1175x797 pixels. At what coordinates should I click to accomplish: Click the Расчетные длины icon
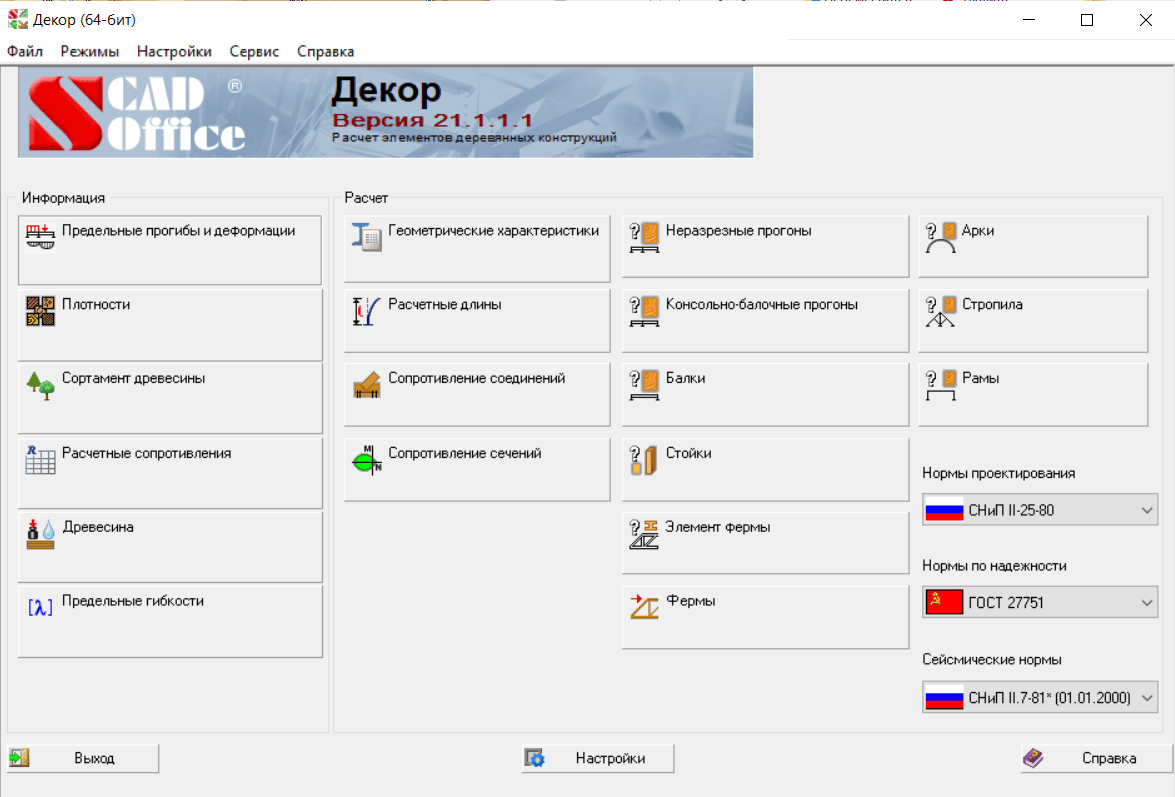pos(366,311)
